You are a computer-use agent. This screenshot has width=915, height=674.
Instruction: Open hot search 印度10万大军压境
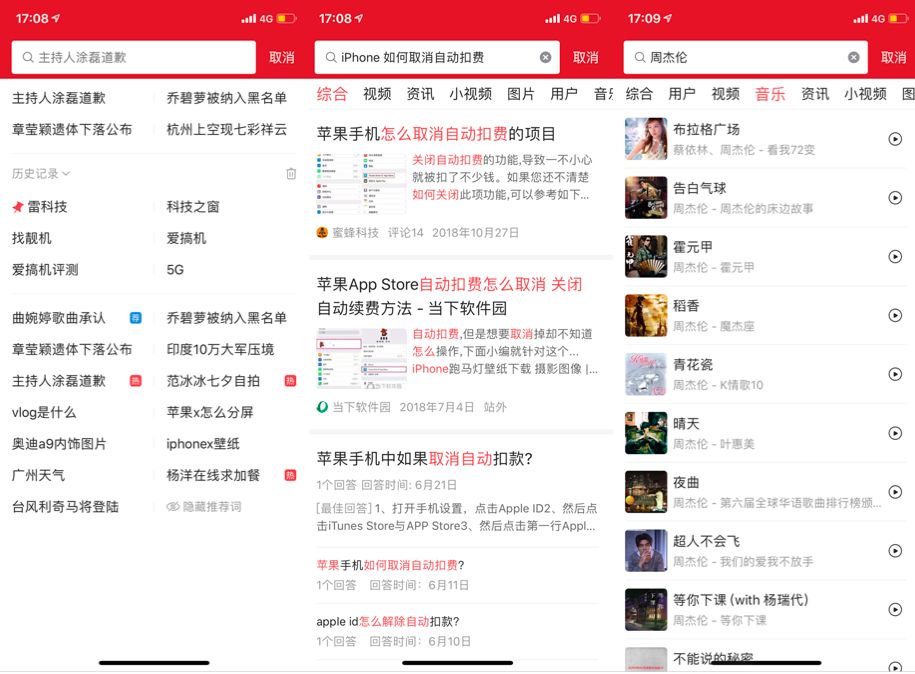click(x=220, y=349)
